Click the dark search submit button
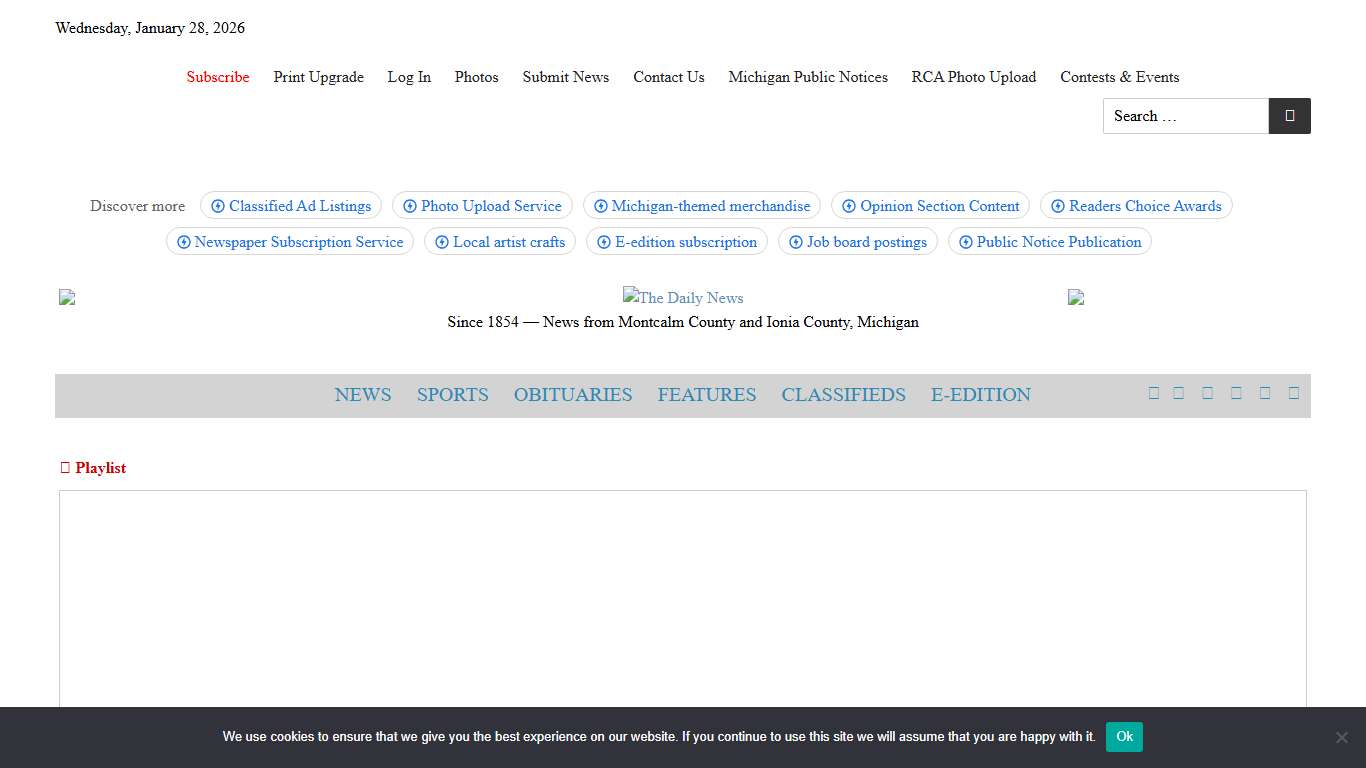The height and width of the screenshot is (768, 1366). click(1289, 116)
